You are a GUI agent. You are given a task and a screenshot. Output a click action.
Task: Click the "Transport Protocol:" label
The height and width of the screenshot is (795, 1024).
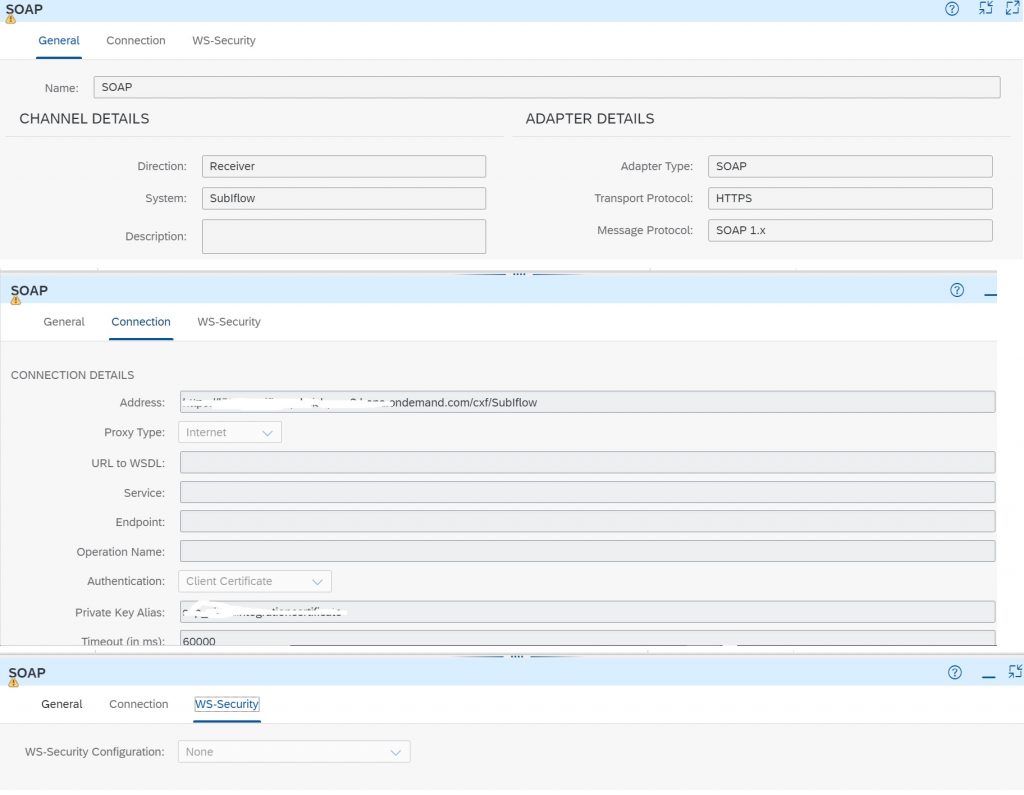(x=643, y=199)
